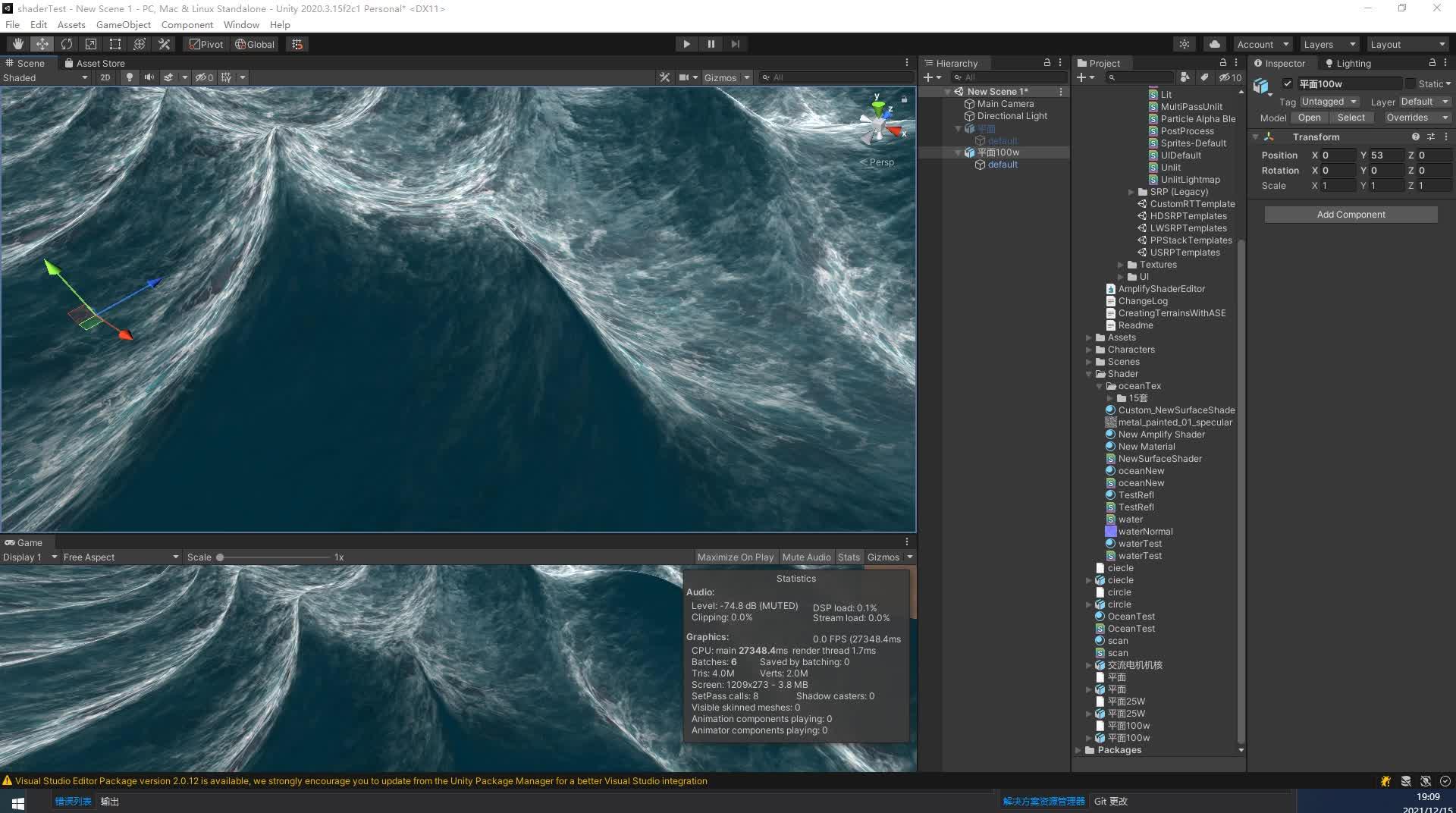Click the Pause button
1456x813 pixels.
click(x=711, y=44)
